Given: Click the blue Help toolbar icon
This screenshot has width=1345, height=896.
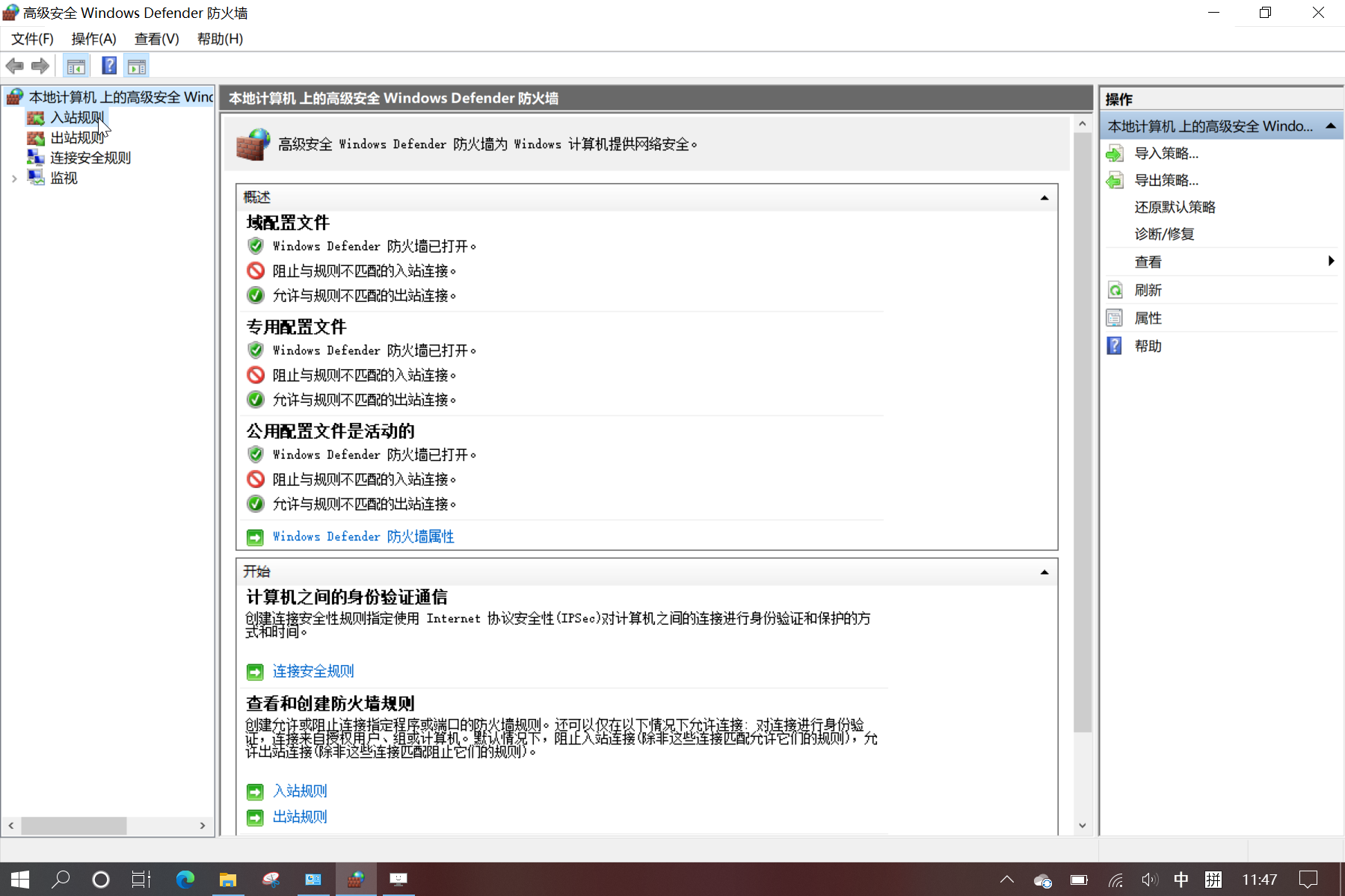Looking at the screenshot, I should click(109, 67).
